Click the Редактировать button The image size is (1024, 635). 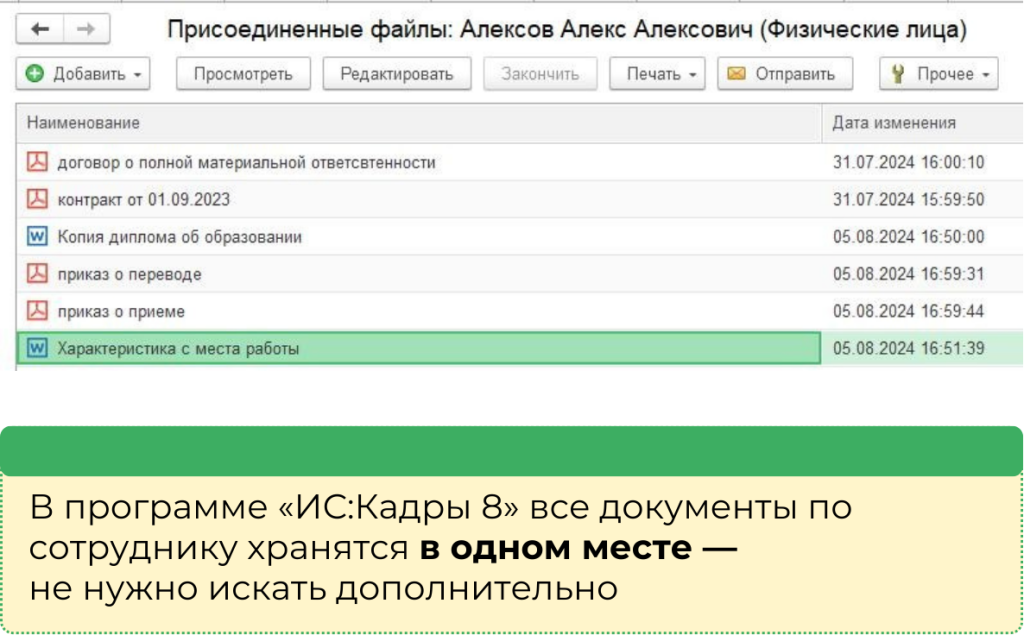tap(397, 73)
